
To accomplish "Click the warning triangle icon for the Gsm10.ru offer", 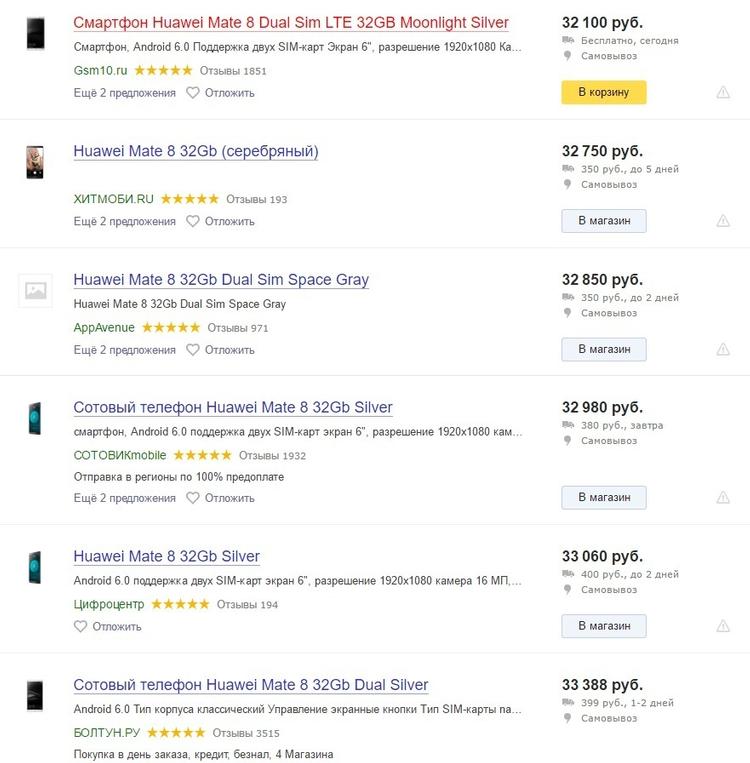I will (x=723, y=93).
